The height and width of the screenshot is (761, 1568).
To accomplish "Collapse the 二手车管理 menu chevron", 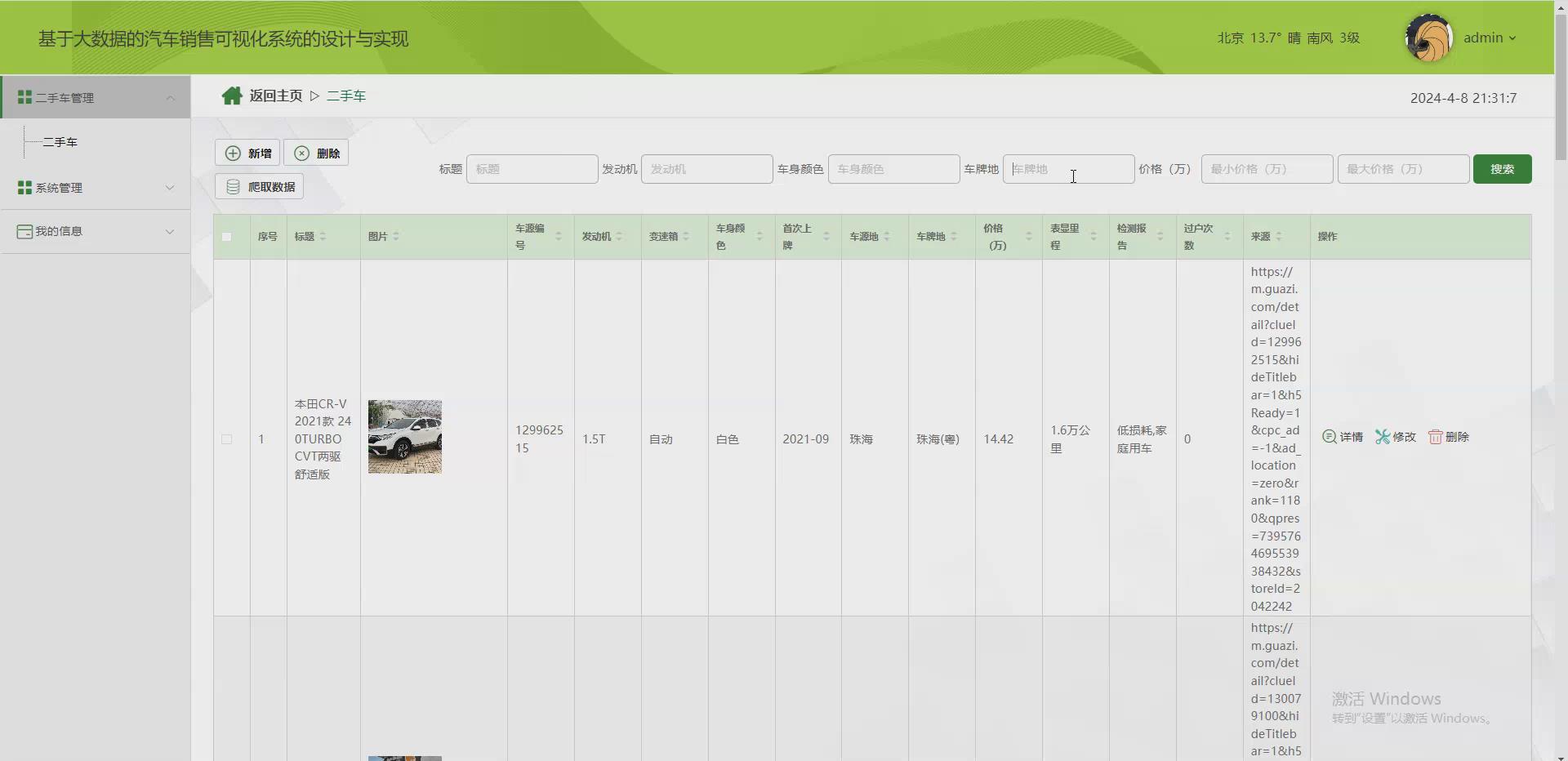I will tap(170, 98).
